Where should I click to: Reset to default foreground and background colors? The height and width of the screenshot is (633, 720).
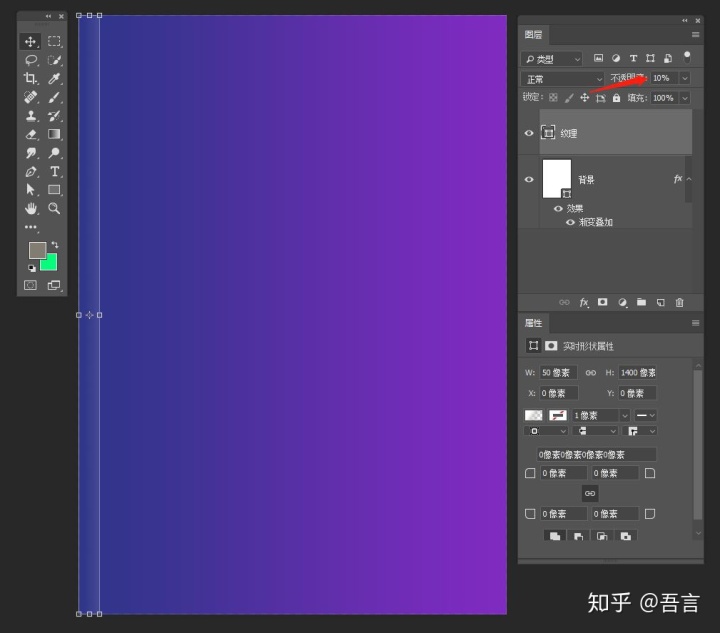tap(32, 268)
